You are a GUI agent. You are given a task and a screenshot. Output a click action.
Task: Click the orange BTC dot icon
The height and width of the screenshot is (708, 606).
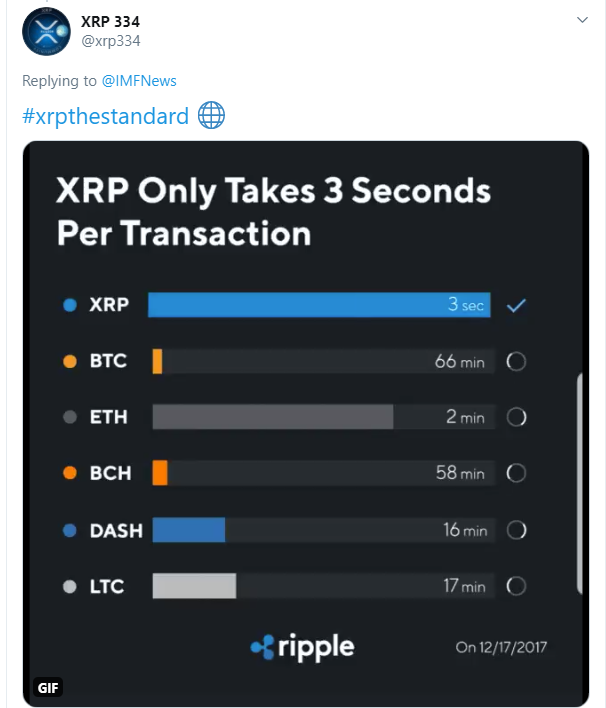click(x=70, y=361)
